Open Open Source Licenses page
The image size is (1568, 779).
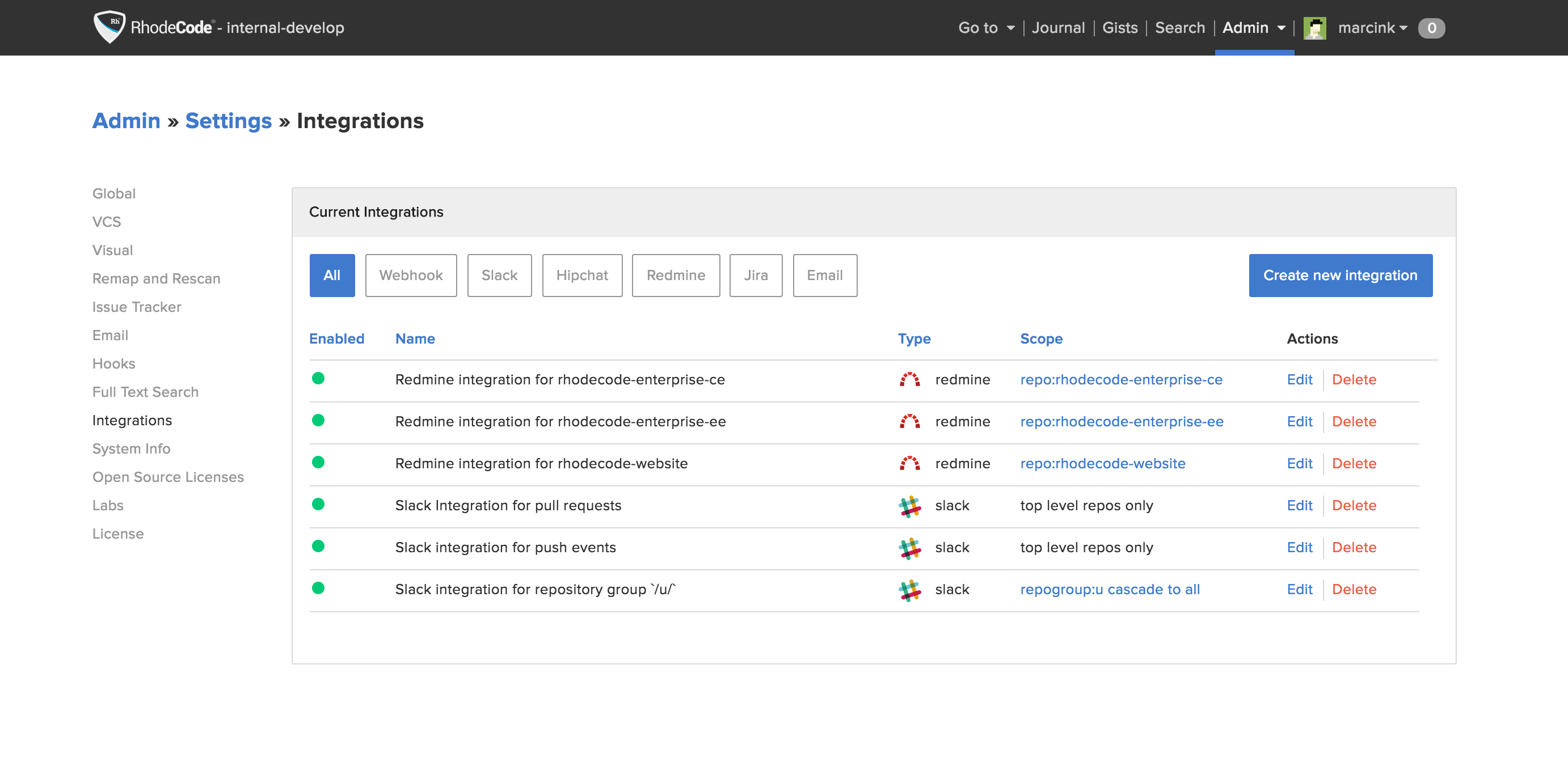coord(168,477)
